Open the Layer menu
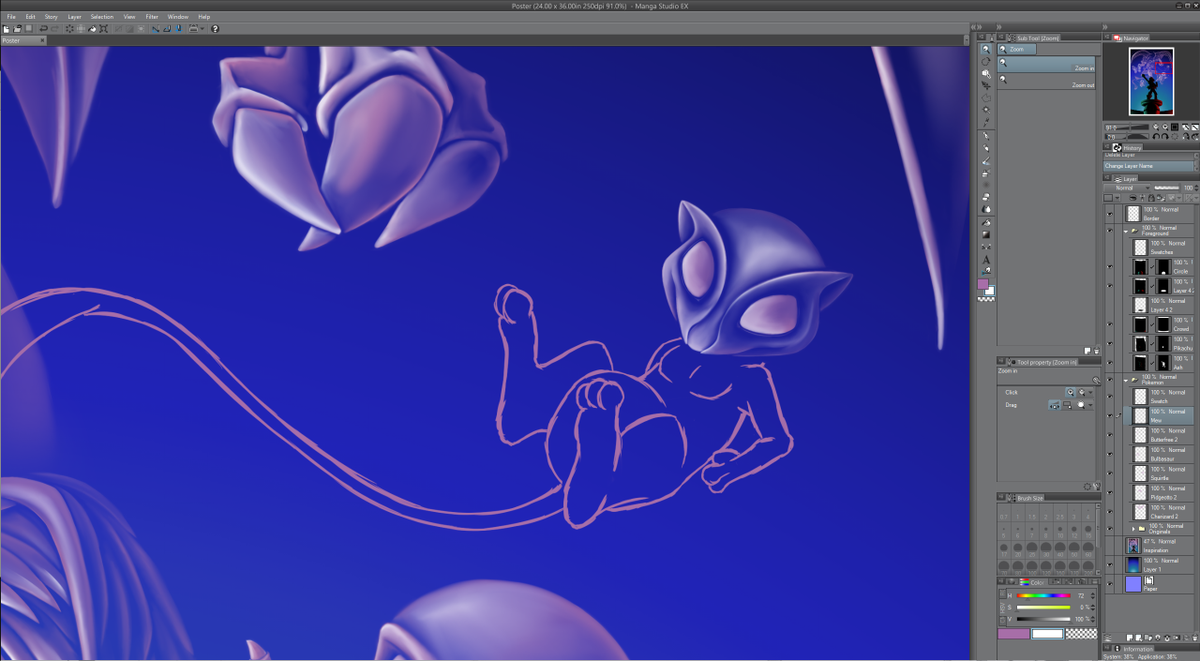Image resolution: width=1200 pixels, height=661 pixels. click(x=74, y=17)
